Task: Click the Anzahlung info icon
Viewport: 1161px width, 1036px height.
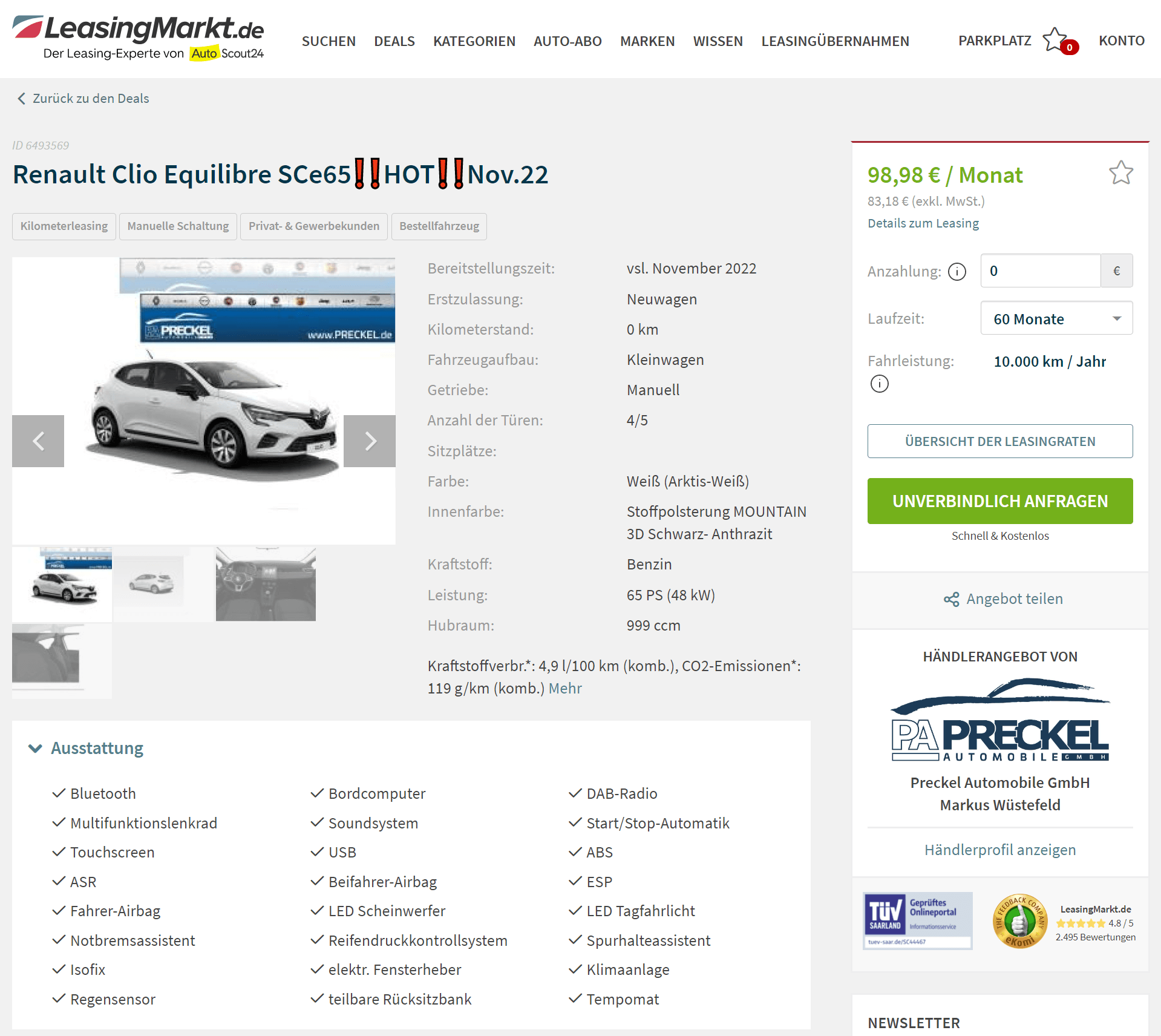Action: pyautogui.click(x=957, y=272)
